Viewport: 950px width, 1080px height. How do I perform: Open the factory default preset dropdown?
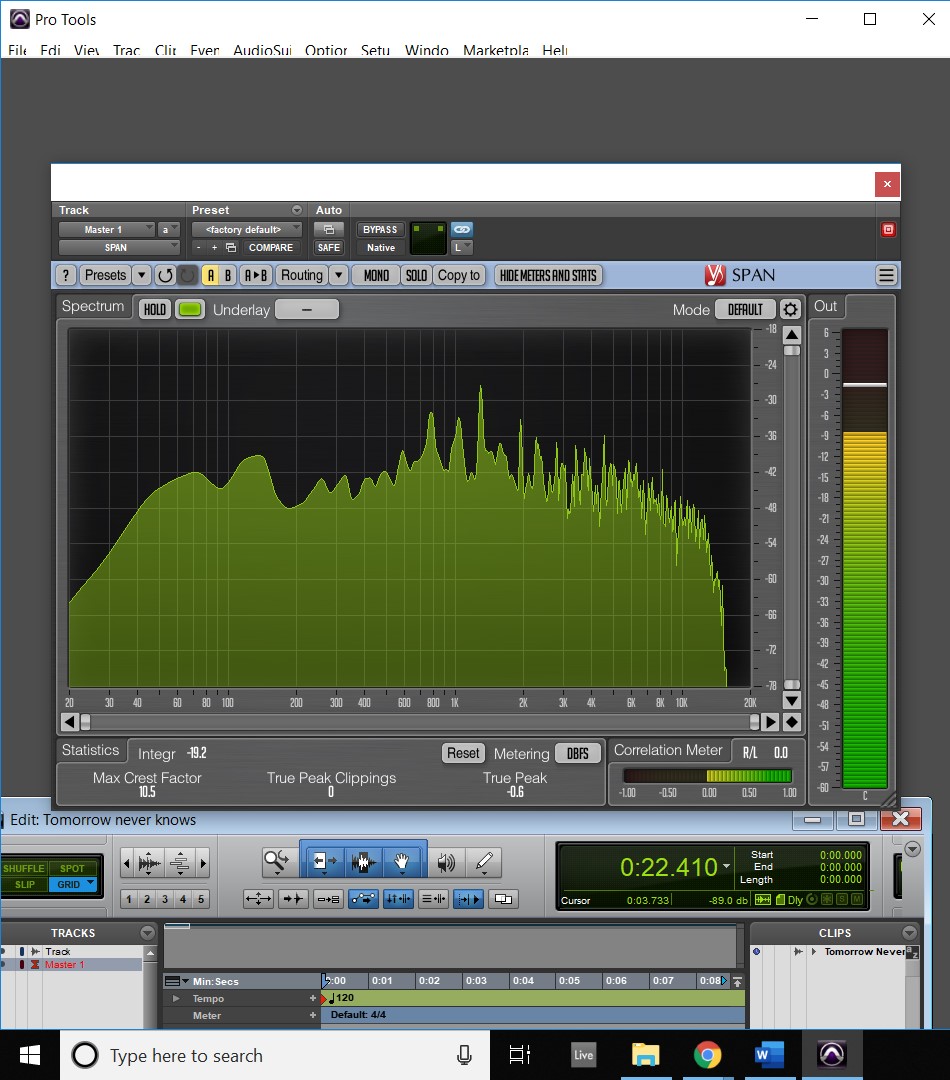(x=246, y=230)
